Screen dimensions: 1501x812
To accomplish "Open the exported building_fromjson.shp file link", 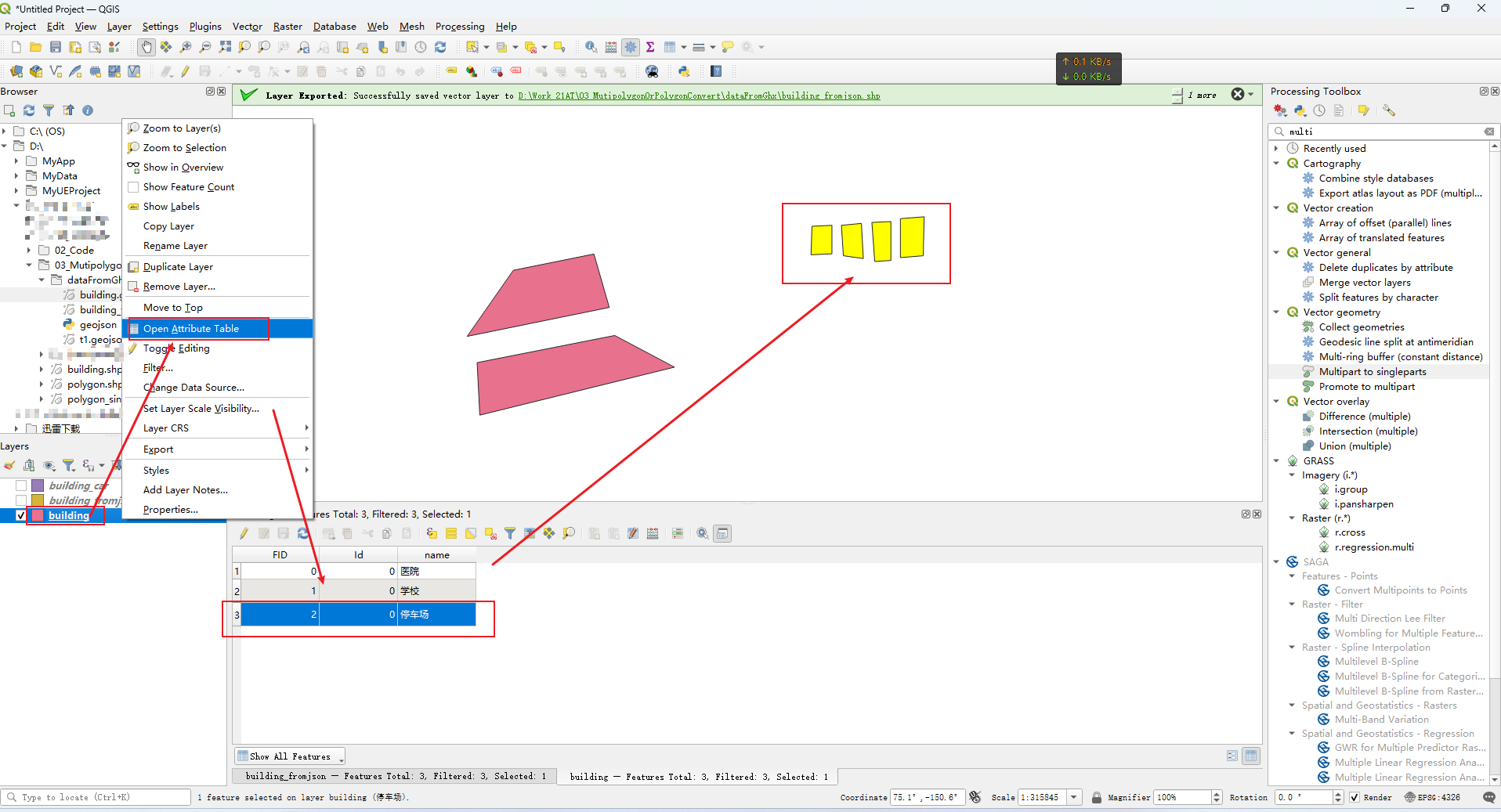I will point(699,96).
